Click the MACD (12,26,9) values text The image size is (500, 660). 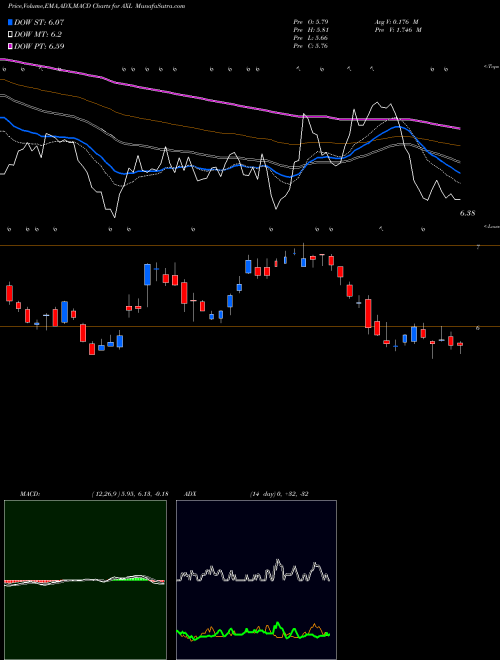[130, 494]
